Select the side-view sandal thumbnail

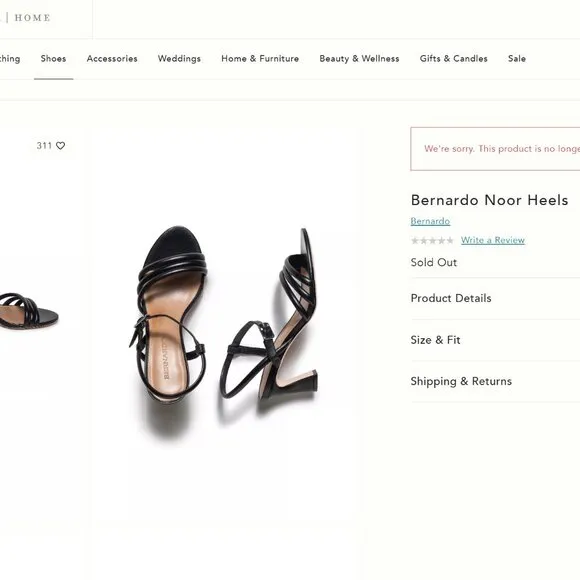(29, 311)
